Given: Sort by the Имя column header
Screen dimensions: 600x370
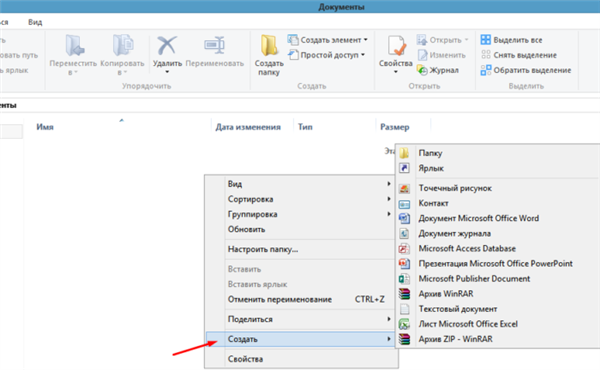Looking at the screenshot, I should click(45, 127).
